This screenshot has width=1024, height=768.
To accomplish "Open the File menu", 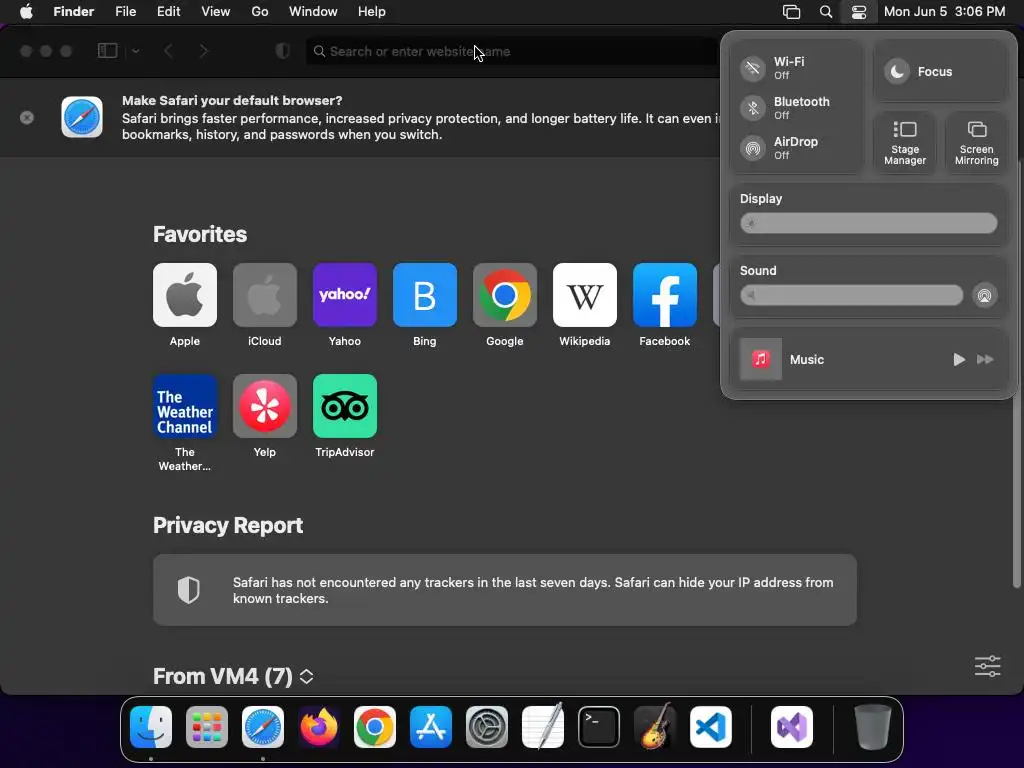I will [125, 12].
